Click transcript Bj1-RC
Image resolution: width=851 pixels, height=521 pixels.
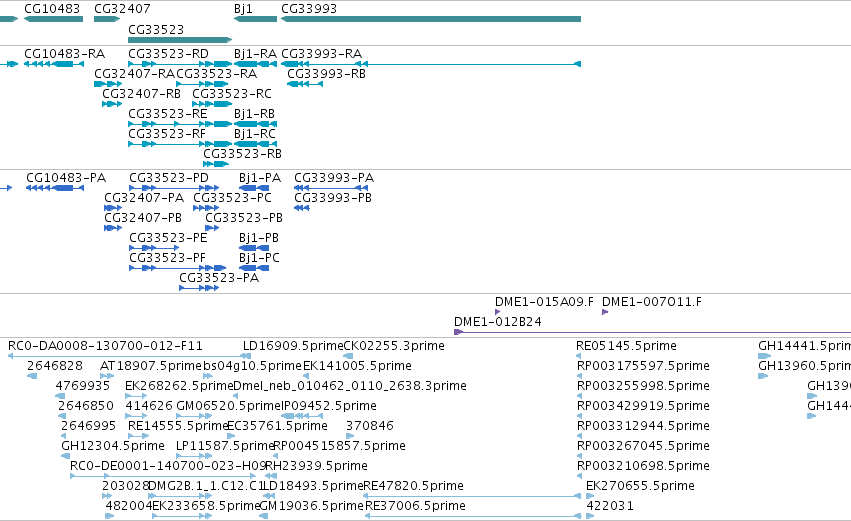click(255, 134)
